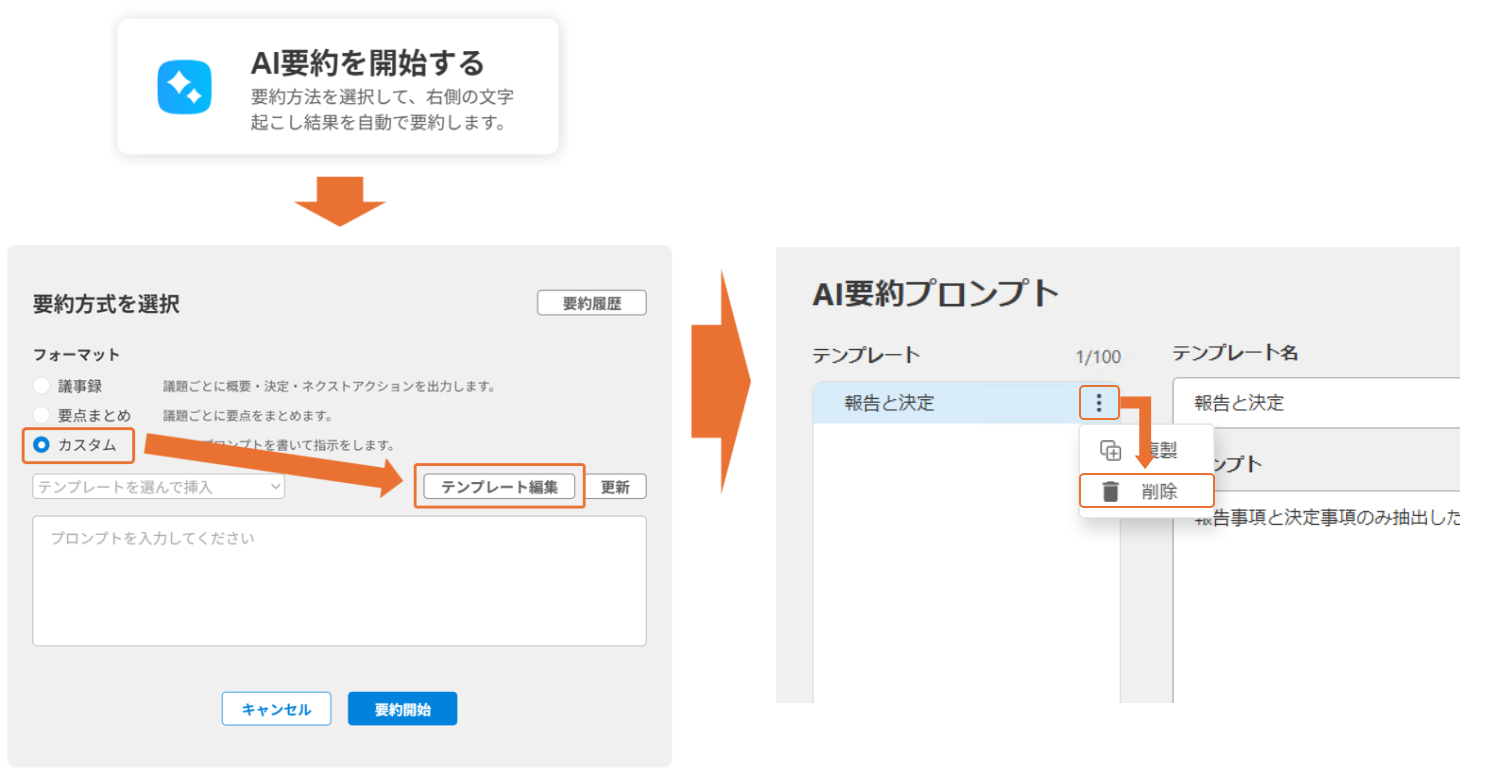Image resolution: width=1486 pixels, height=776 pixels.
Task: Choose 削除 from the context menu
Action: pyautogui.click(x=1159, y=491)
